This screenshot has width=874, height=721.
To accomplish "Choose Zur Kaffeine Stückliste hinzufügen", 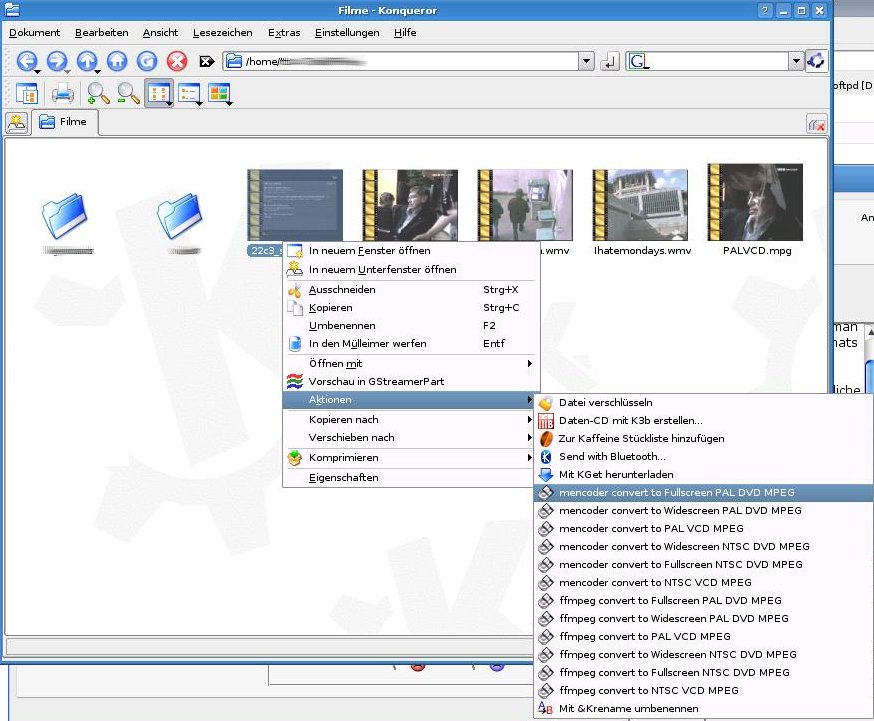I will 703,439.
